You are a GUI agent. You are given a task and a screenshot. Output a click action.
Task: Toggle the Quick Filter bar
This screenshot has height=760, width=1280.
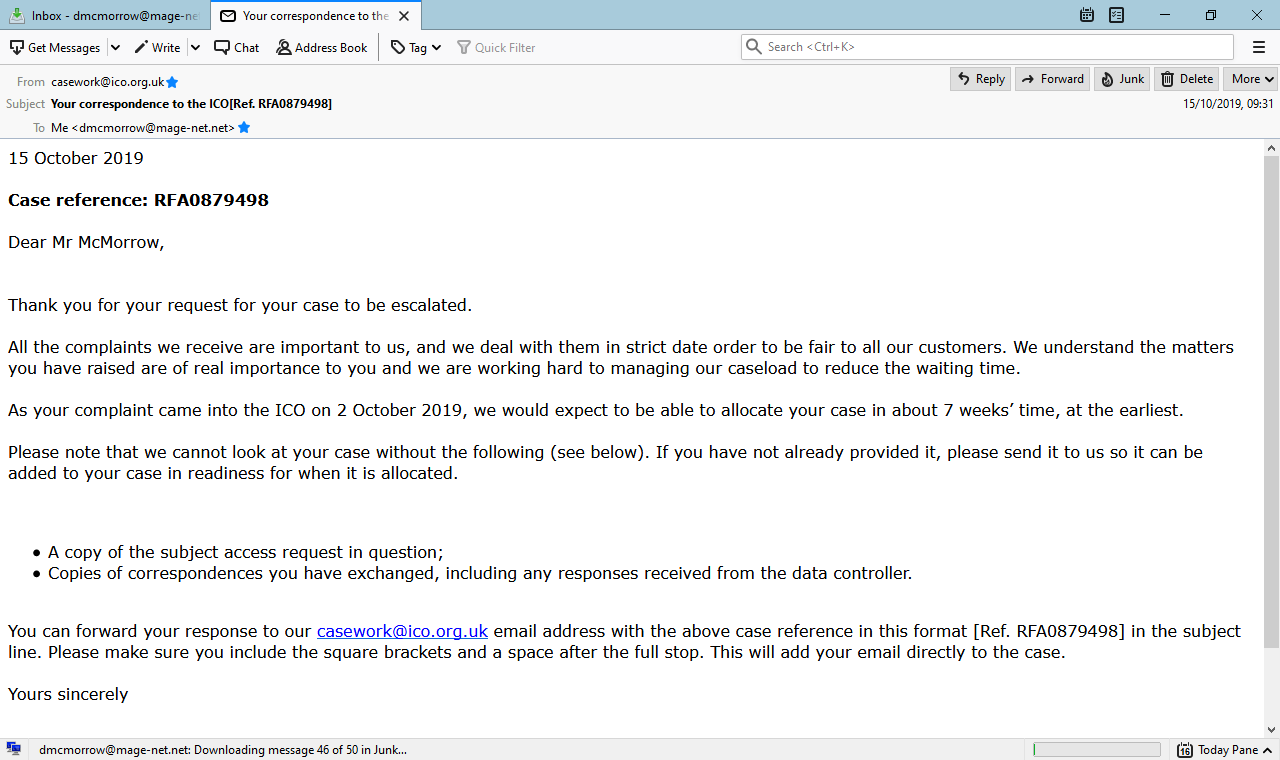(x=497, y=47)
